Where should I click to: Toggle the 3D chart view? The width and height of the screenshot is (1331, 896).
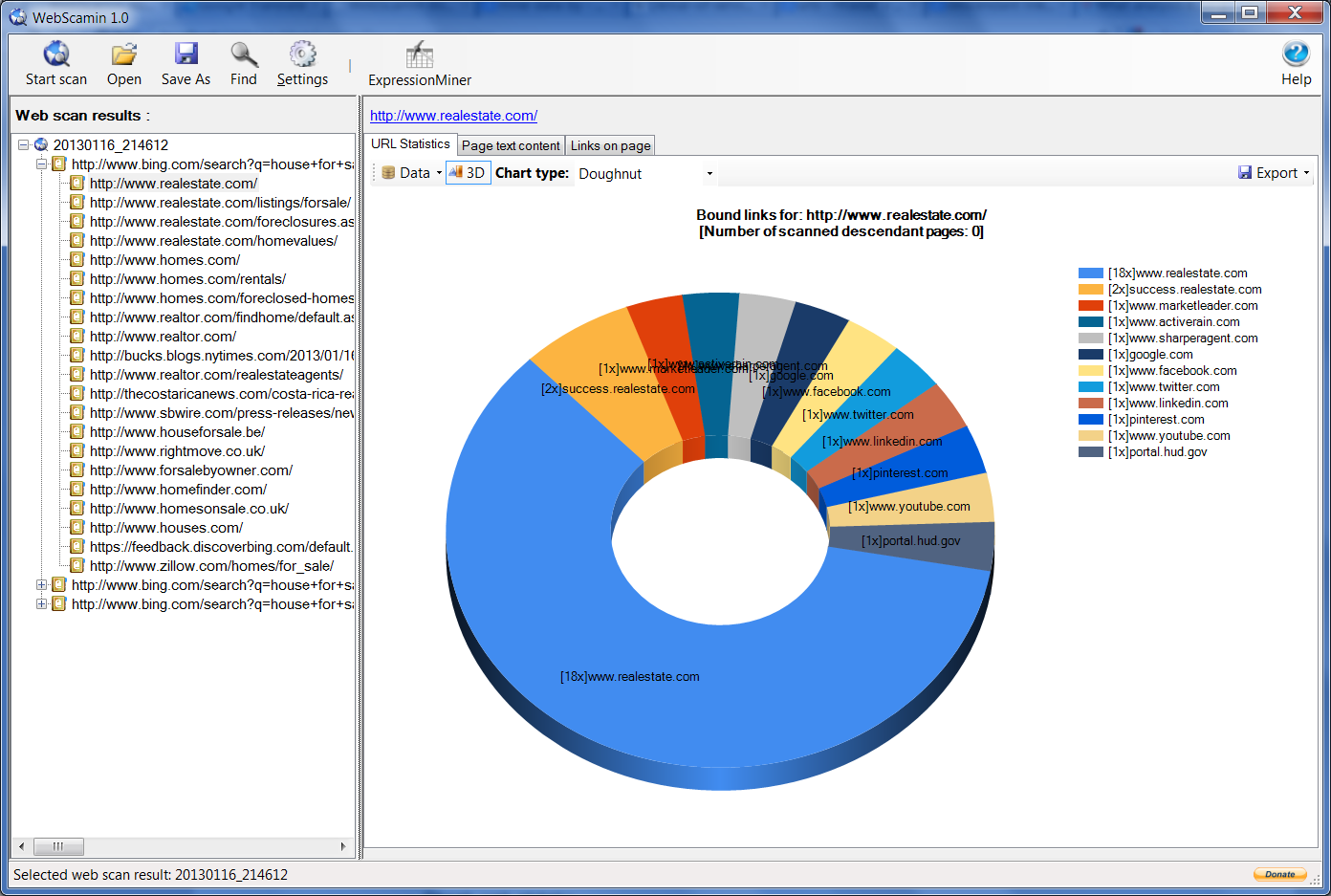pyautogui.click(x=468, y=173)
